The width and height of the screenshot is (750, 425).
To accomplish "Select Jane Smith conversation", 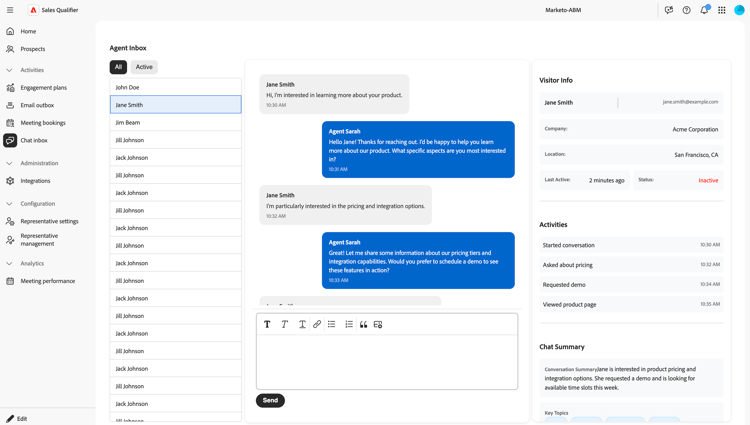I will tap(176, 105).
